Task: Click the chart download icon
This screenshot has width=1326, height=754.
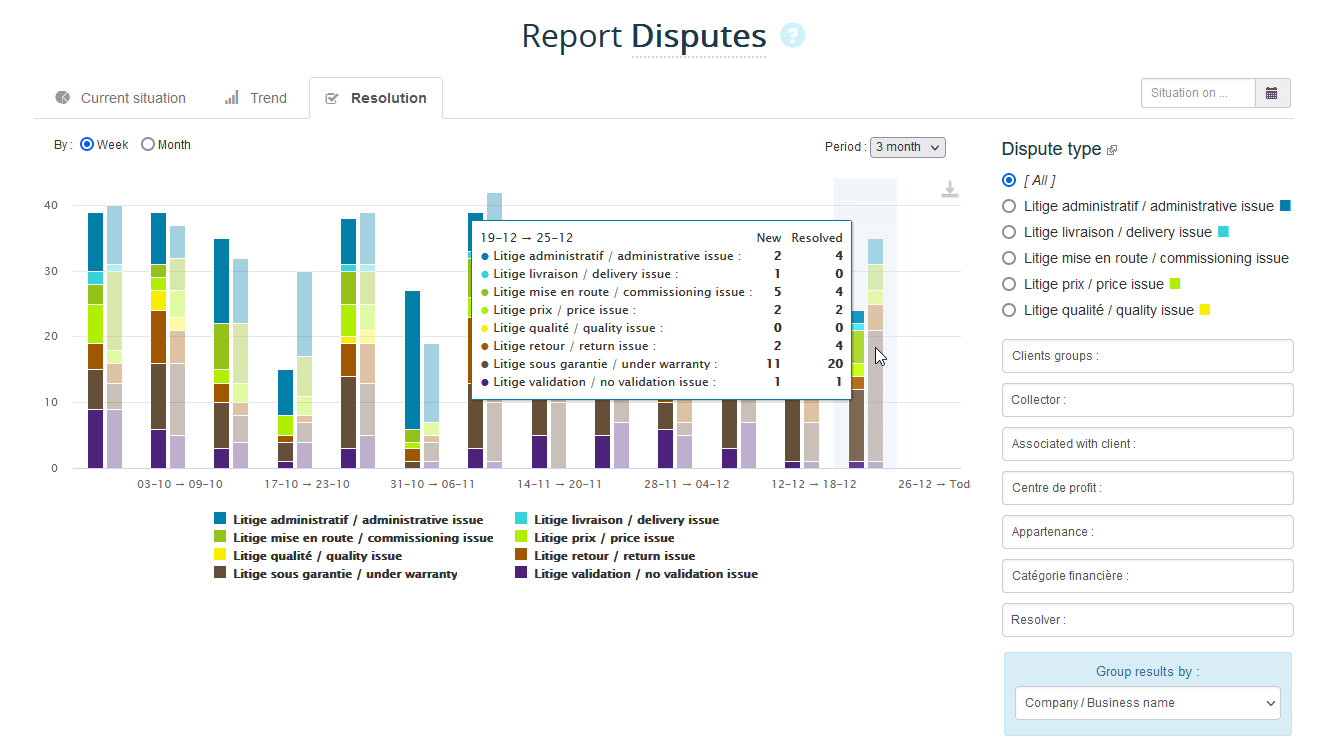Action: [950, 190]
